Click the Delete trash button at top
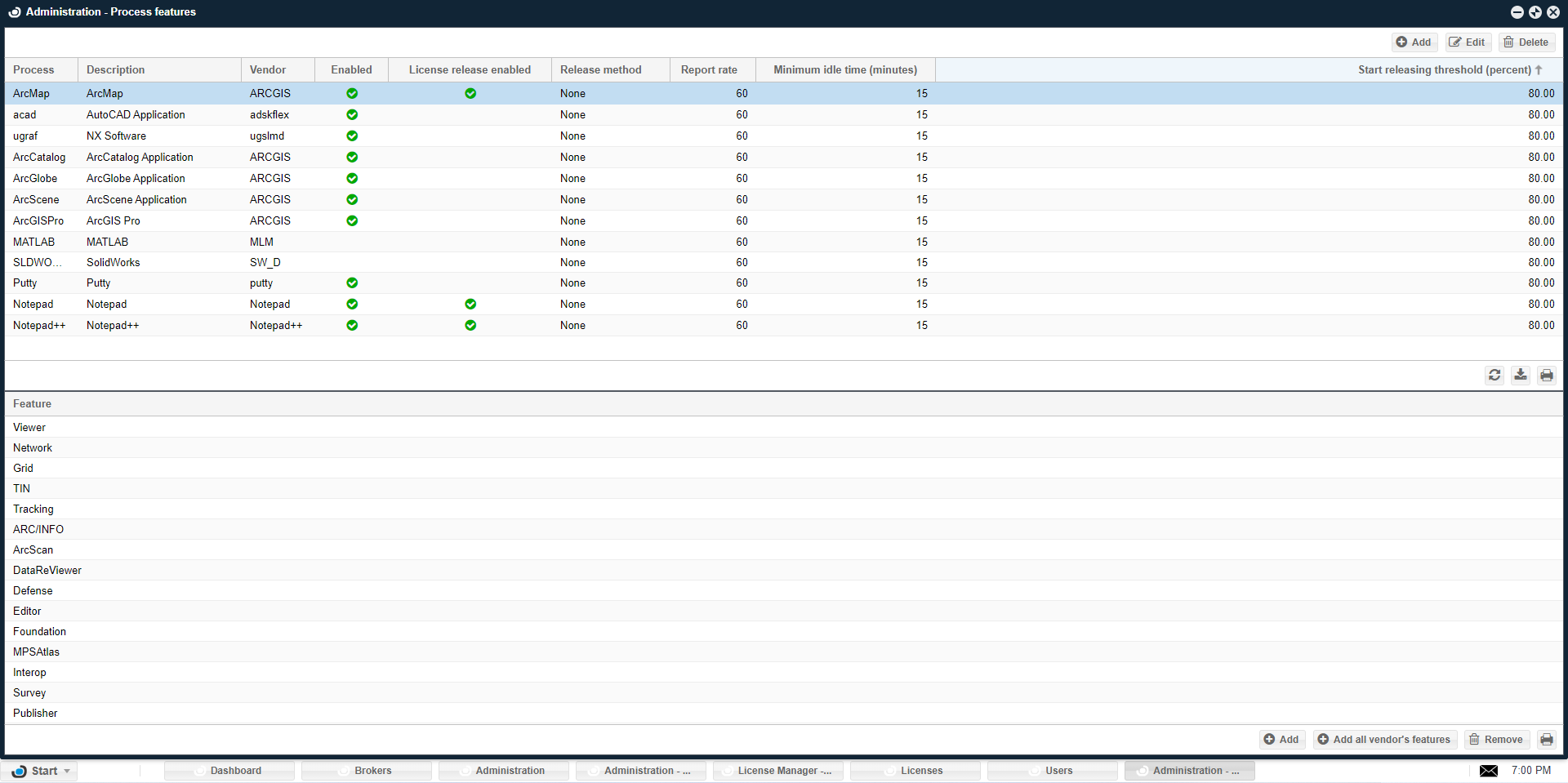Screen dimensions: 1568x783 [1526, 42]
